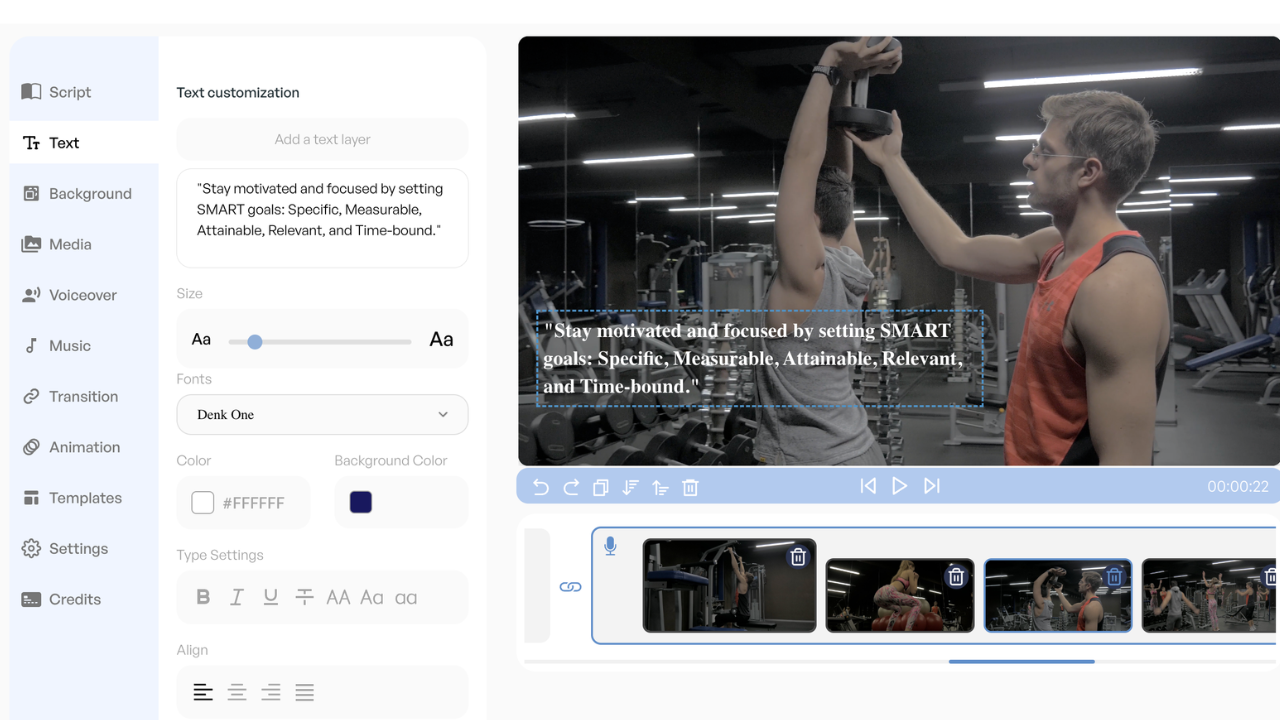Align text to the left
Image resolution: width=1280 pixels, height=720 pixels.
(203, 692)
